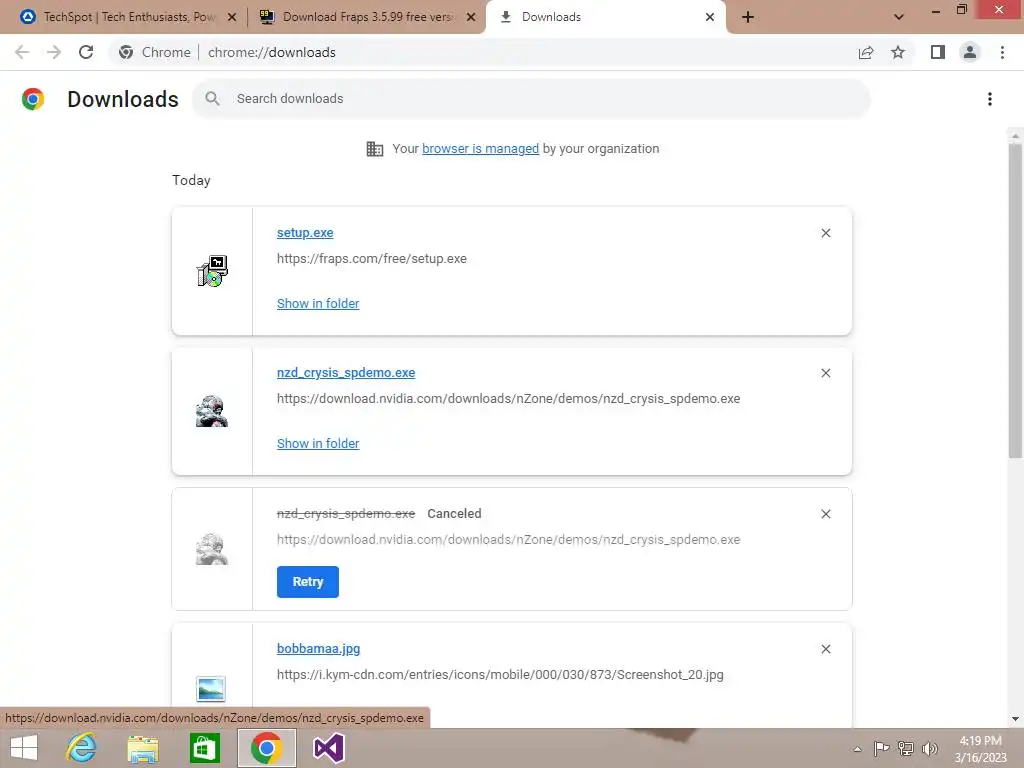Viewport: 1024px width, 768px height.
Task: Open volume speaker tray icon
Action: point(929,748)
